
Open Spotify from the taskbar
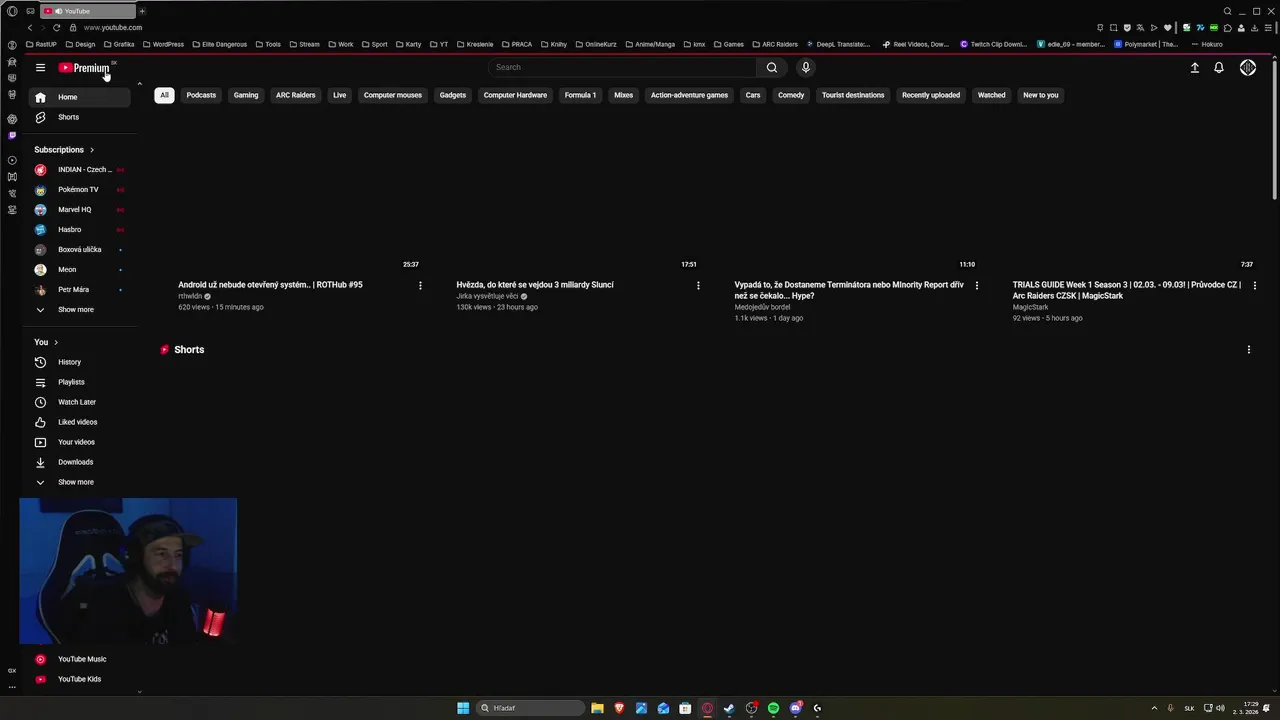(773, 708)
